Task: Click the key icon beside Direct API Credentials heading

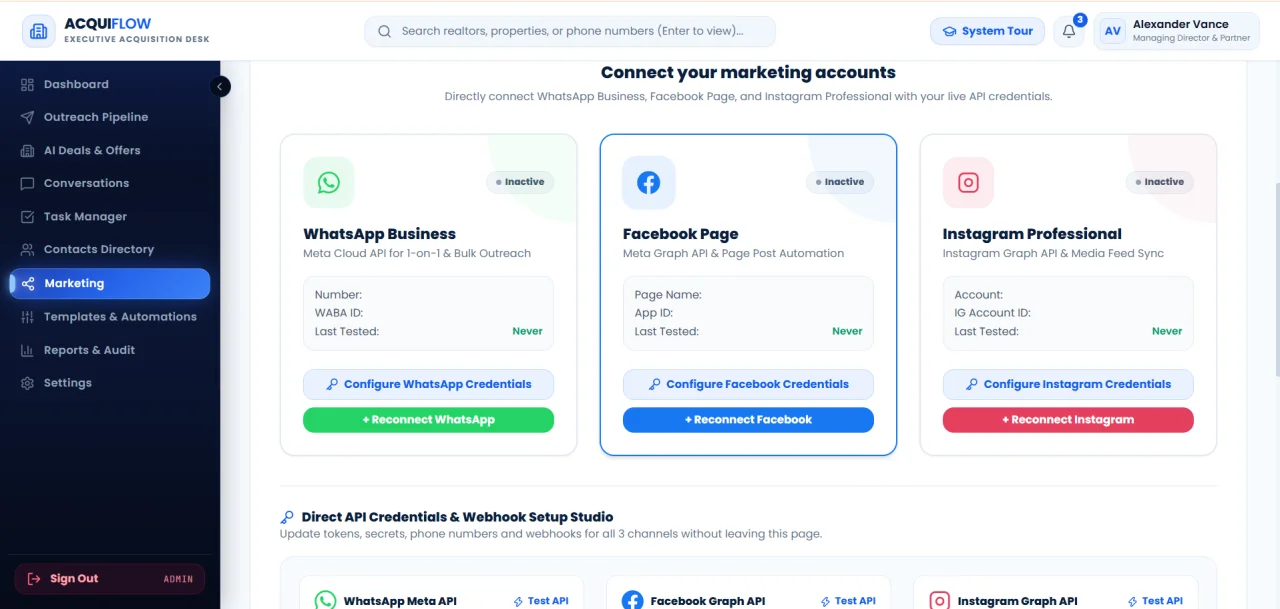Action: click(287, 518)
